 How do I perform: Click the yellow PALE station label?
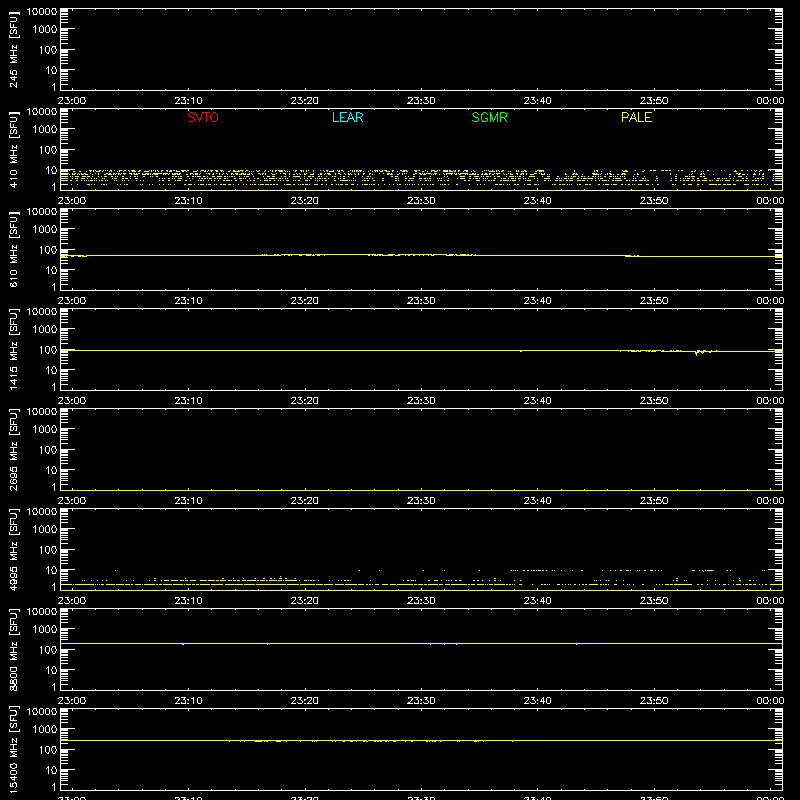tap(636, 117)
